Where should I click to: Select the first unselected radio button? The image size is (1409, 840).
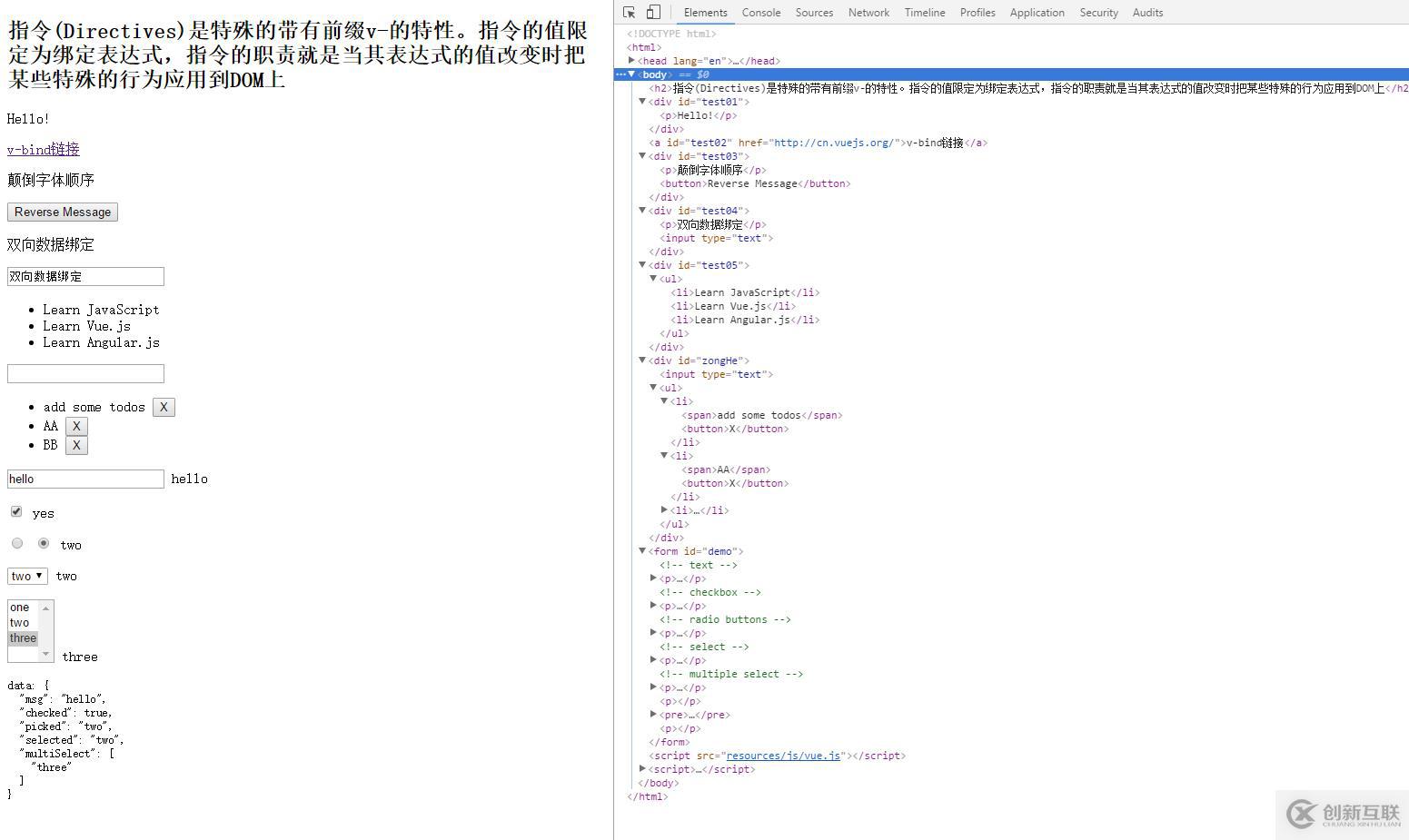tap(17, 543)
